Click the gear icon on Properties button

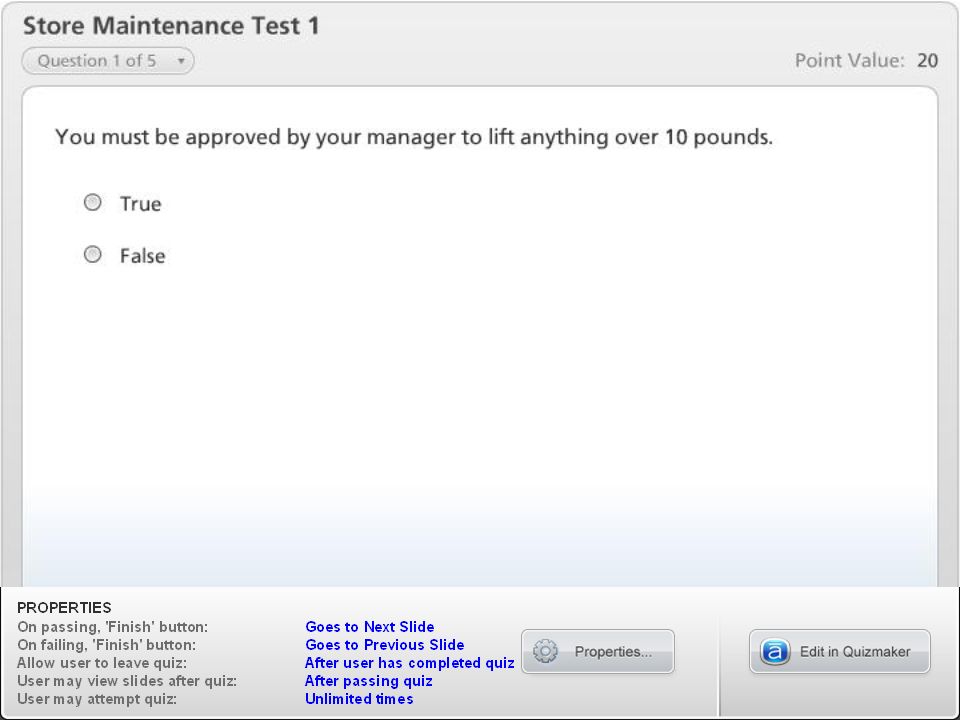544,651
